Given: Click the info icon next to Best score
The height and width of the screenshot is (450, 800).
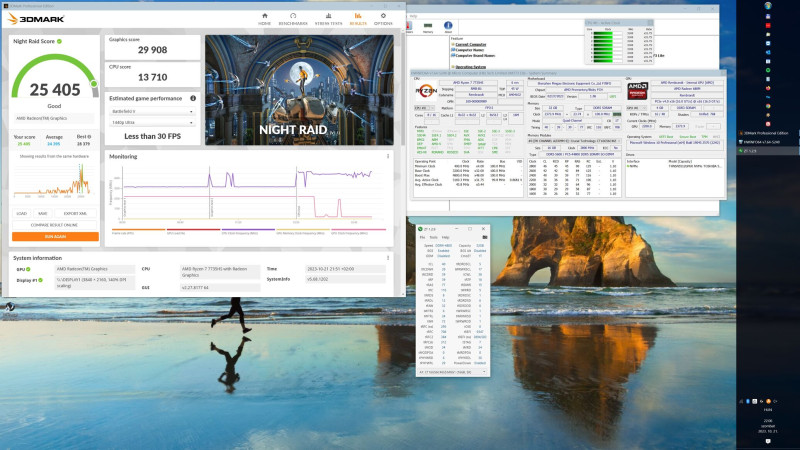Looking at the screenshot, I should [x=89, y=137].
